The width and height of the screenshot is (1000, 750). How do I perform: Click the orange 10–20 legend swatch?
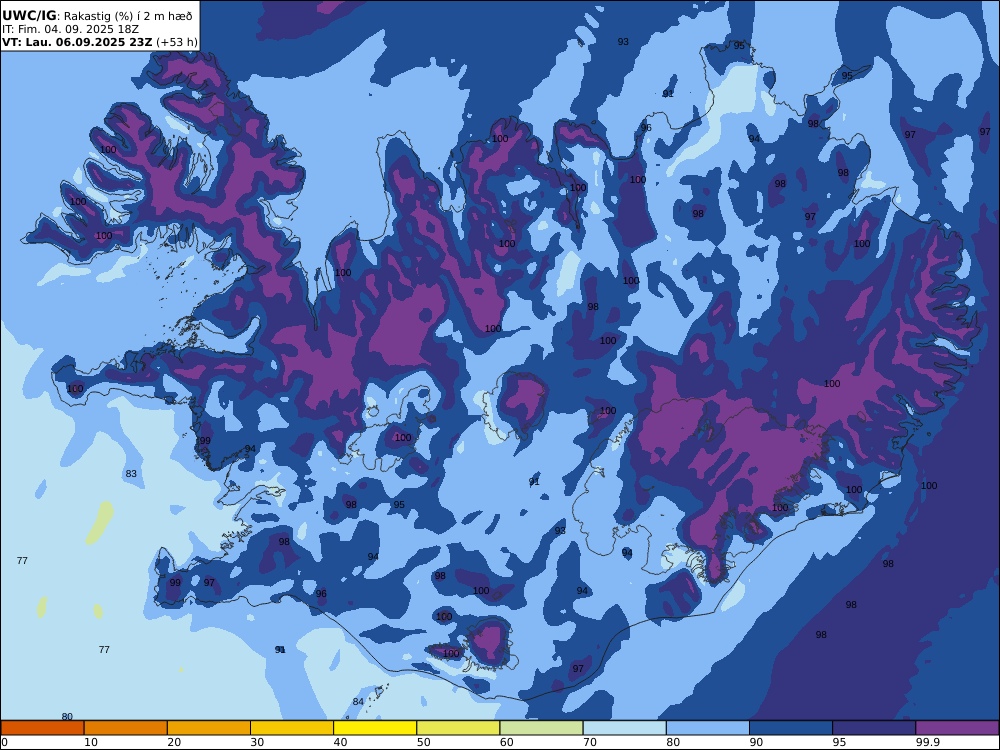point(126,728)
